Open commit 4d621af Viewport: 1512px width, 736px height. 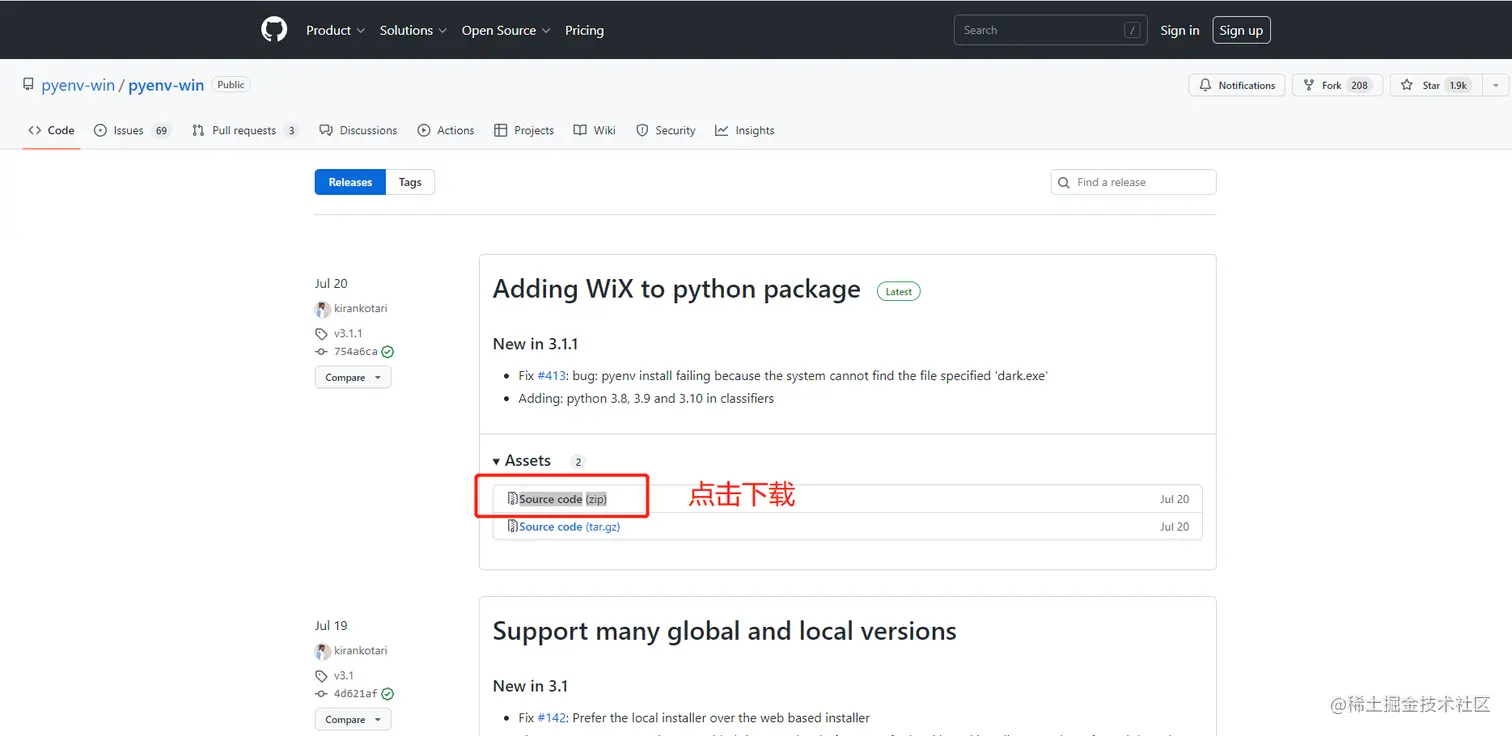click(356, 694)
